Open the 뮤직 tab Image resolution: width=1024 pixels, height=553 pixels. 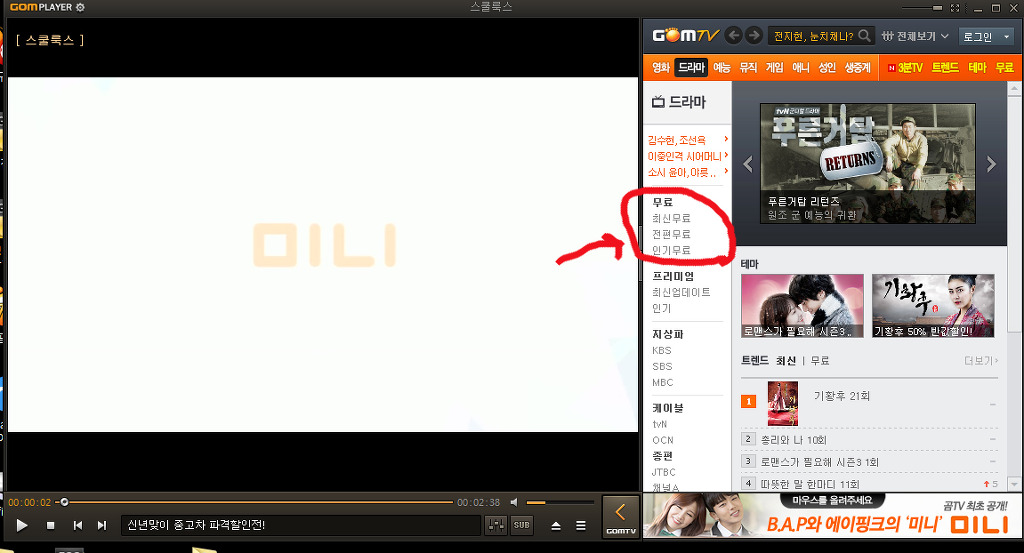(x=748, y=67)
